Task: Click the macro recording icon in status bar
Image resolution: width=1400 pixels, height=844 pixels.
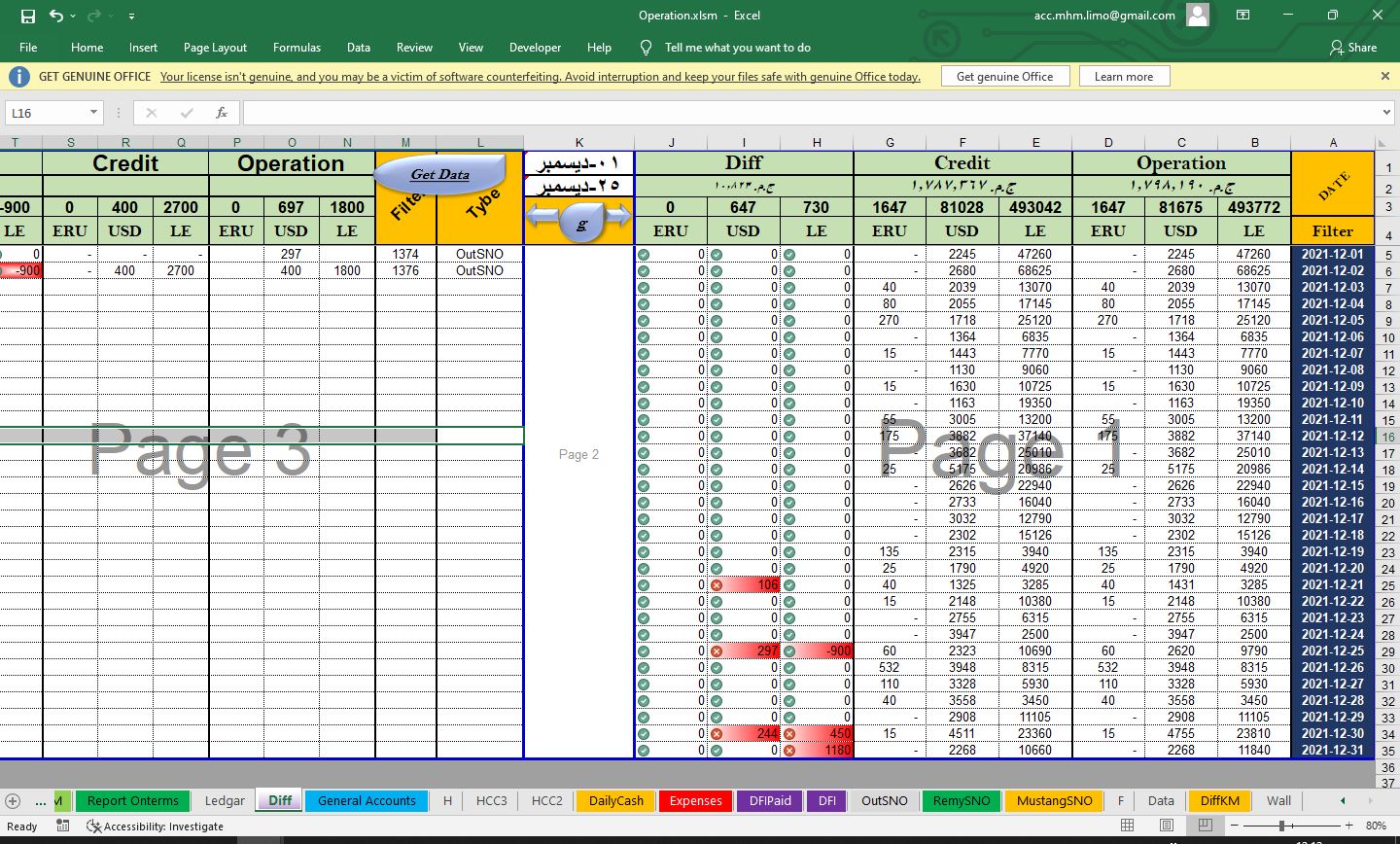Action: tap(63, 826)
